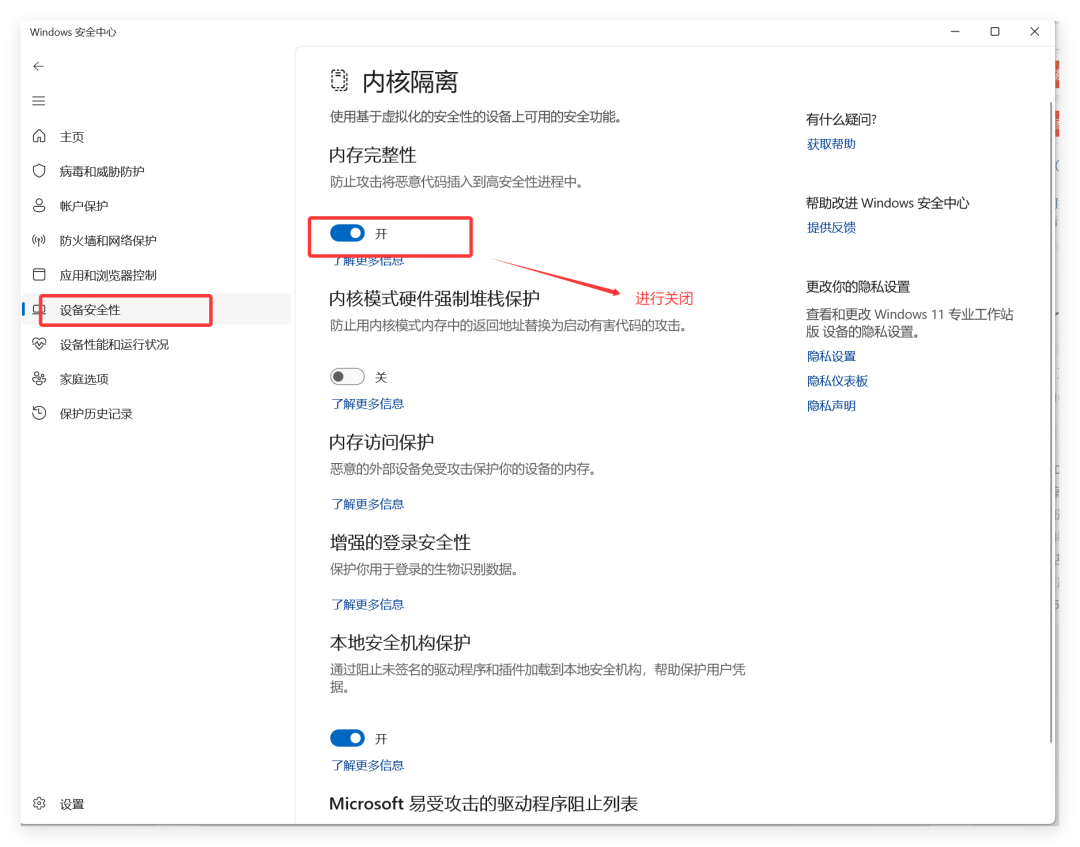Click the 获取帮助 link
The image size is (1080, 847).
tap(831, 144)
